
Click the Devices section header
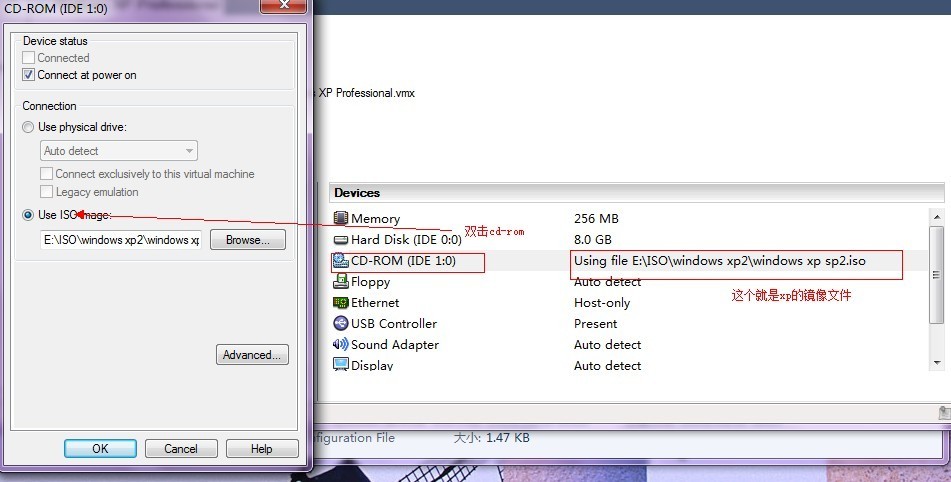[x=636, y=193]
